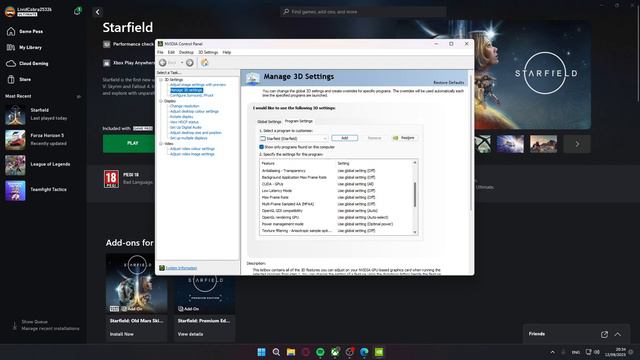Click the Add program button
Viewport: 640px width, 360px height.
(x=344, y=138)
